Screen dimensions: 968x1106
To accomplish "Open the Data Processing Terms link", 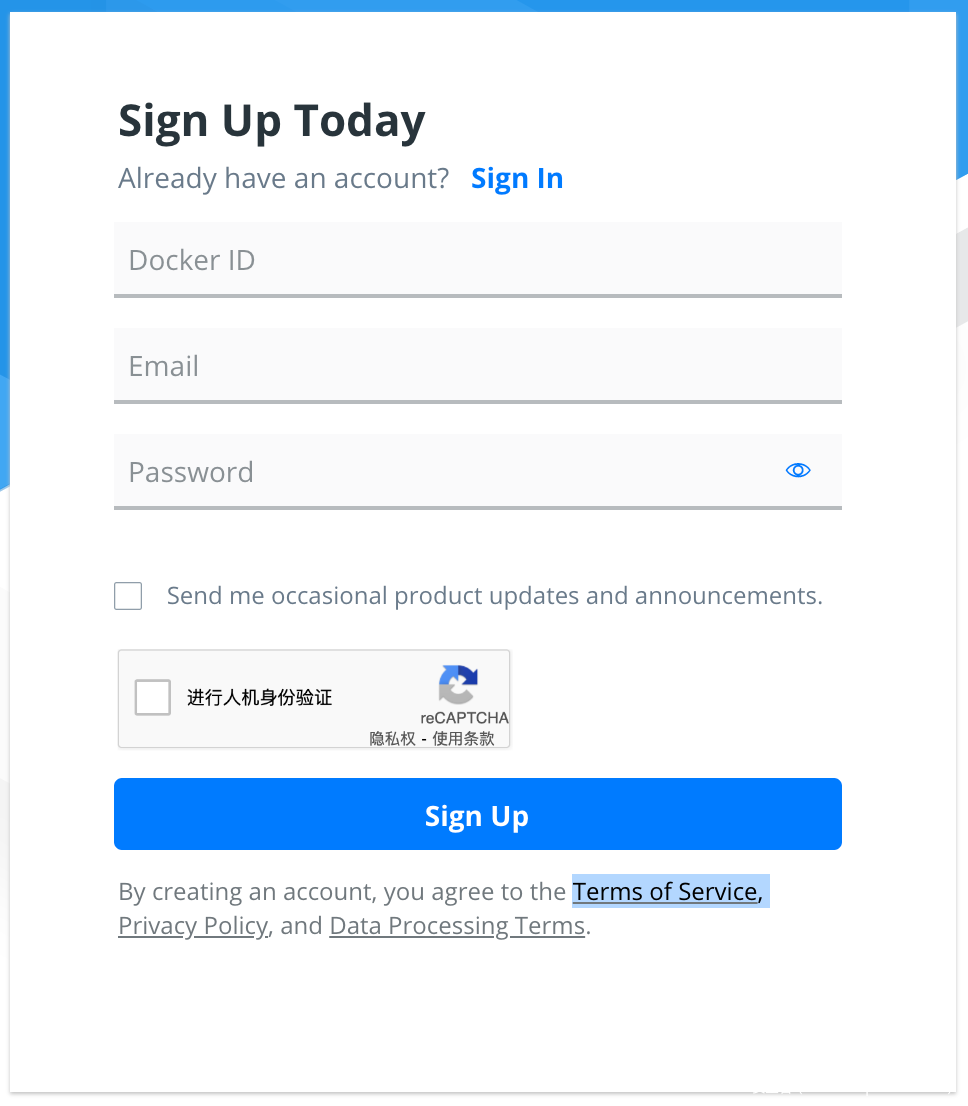I will pyautogui.click(x=457, y=925).
